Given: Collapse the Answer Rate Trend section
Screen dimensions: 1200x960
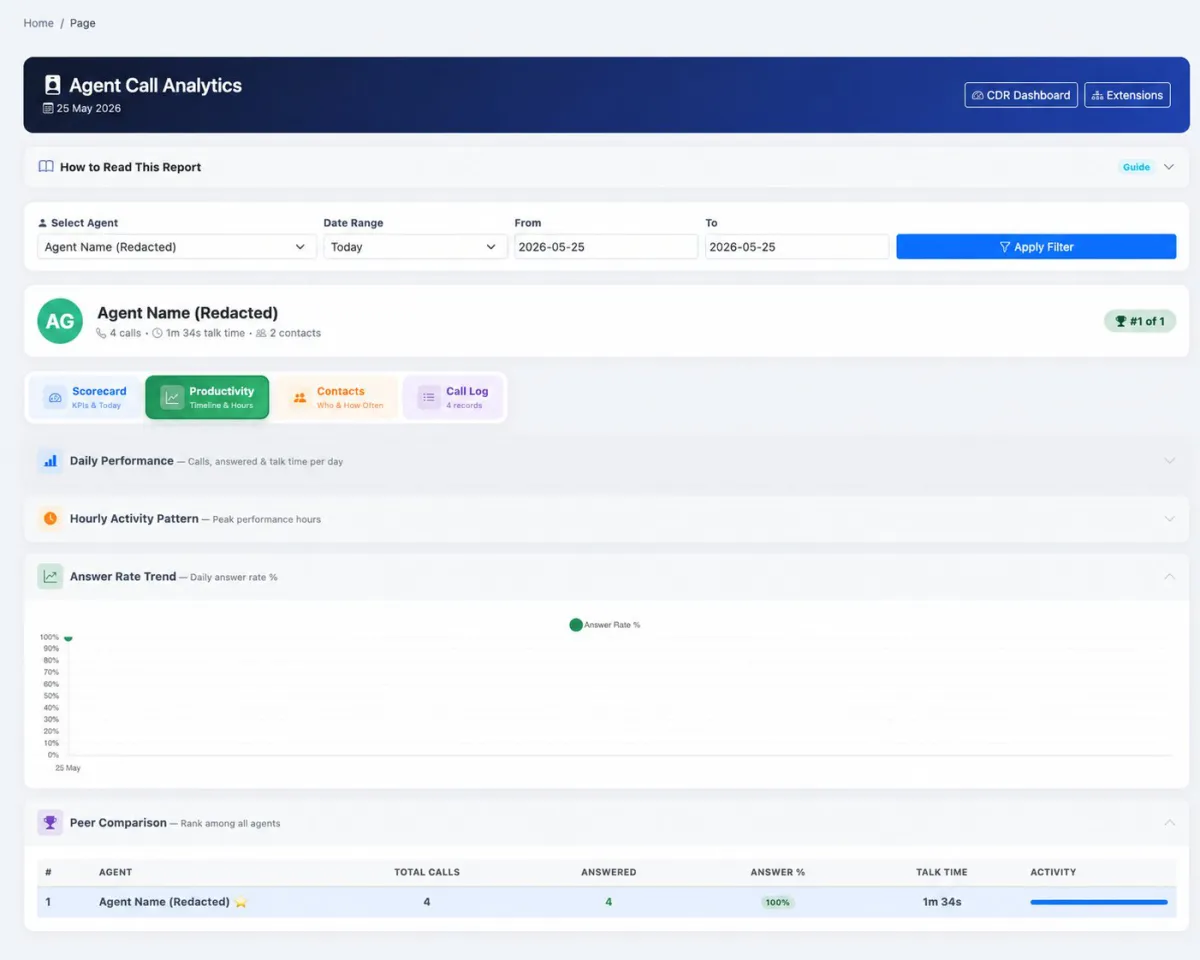Looking at the screenshot, I should click(x=1170, y=577).
